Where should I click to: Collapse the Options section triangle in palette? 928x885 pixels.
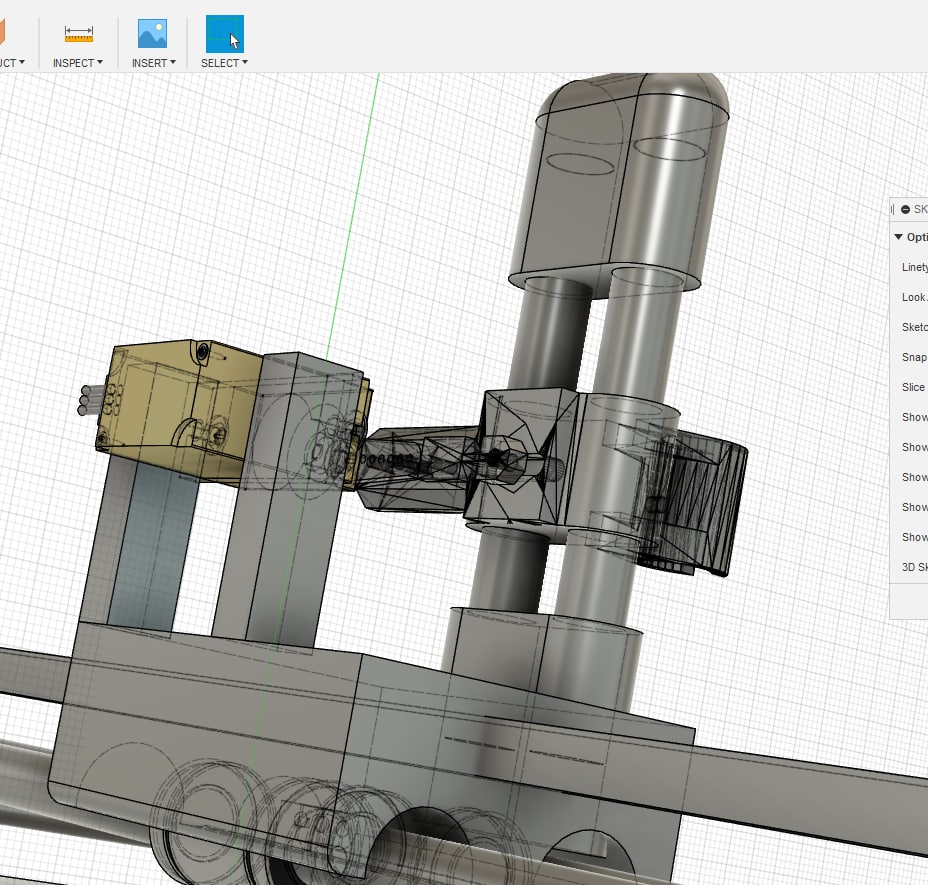pos(898,237)
